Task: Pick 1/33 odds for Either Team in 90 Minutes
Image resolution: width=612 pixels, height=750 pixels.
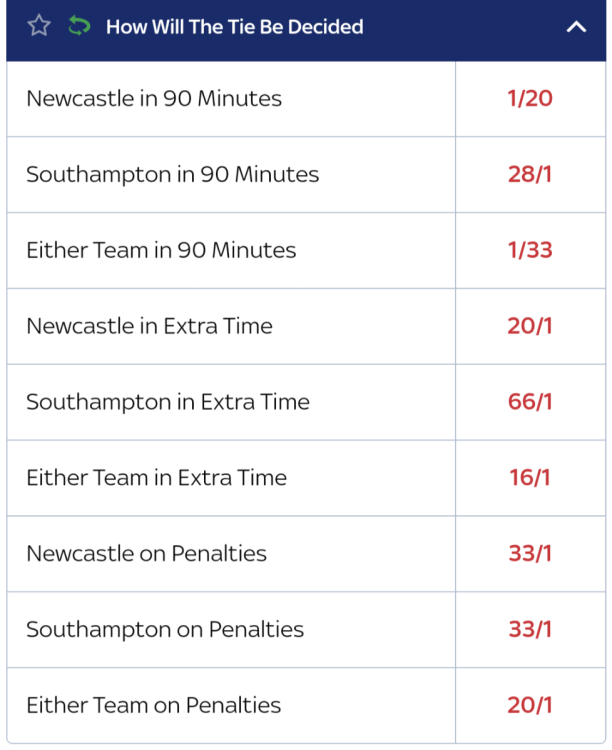Action: (x=530, y=250)
